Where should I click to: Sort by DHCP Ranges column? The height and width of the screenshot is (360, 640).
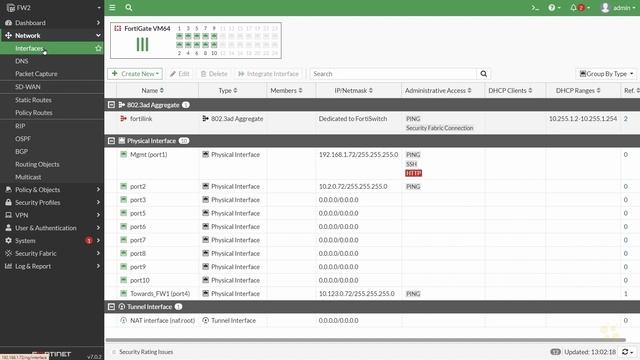(578, 91)
